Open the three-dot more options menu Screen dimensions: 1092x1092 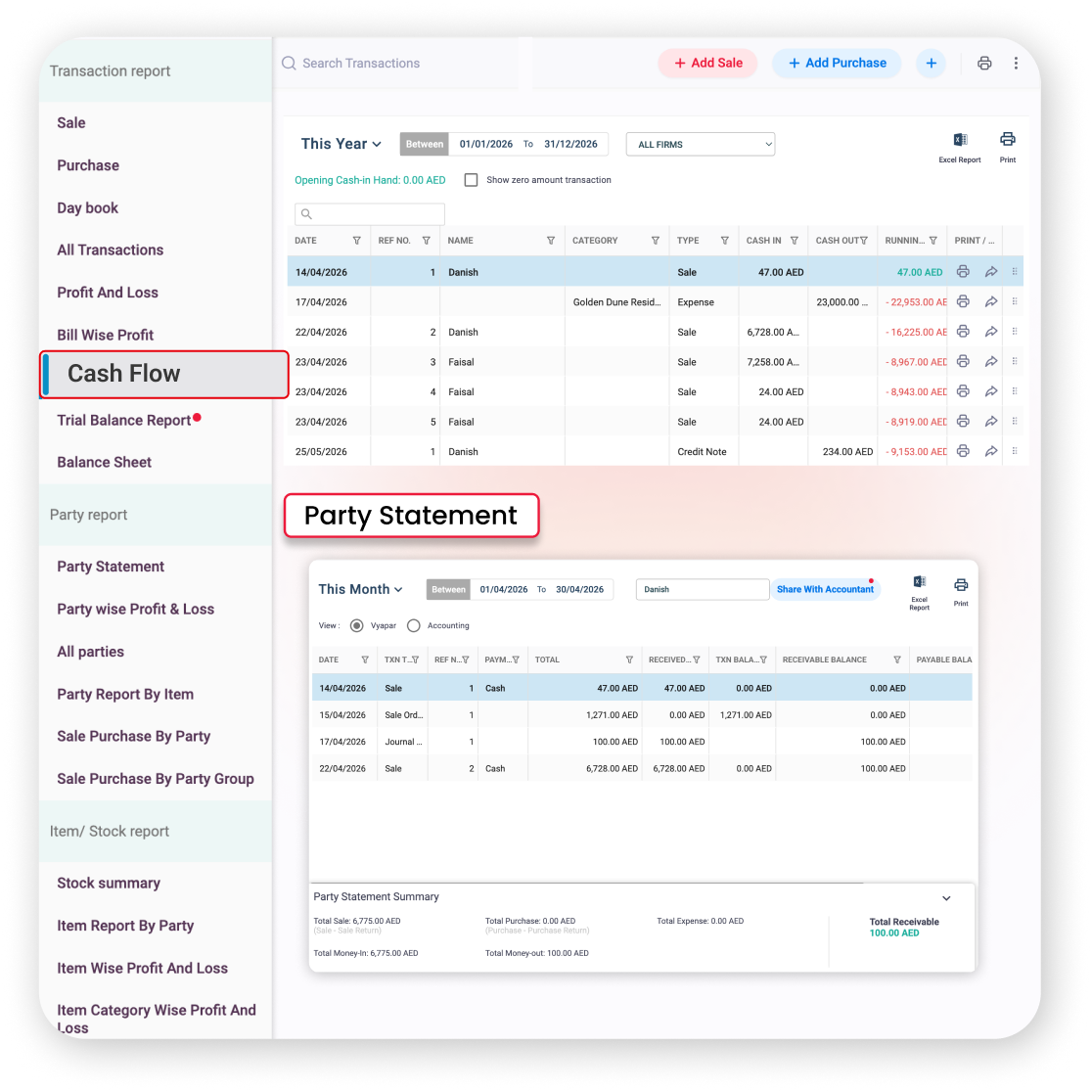click(x=1016, y=64)
